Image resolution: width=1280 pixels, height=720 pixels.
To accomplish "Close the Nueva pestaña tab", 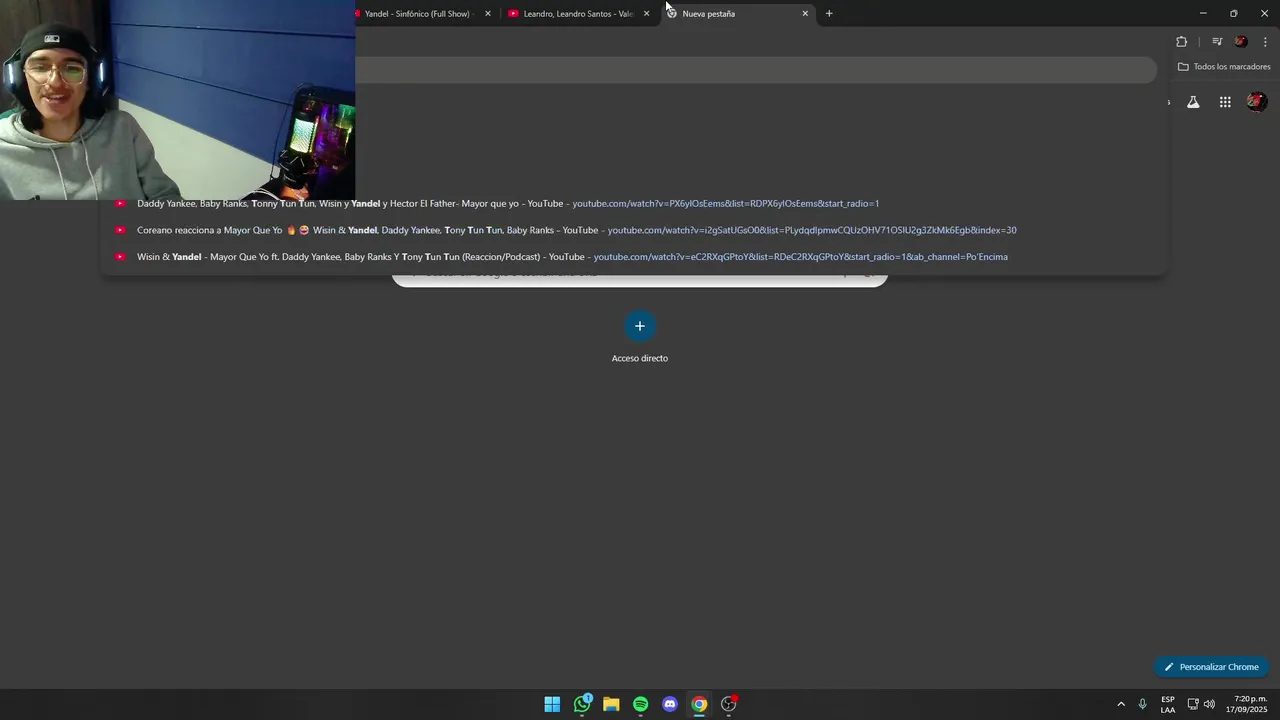I will (x=805, y=14).
